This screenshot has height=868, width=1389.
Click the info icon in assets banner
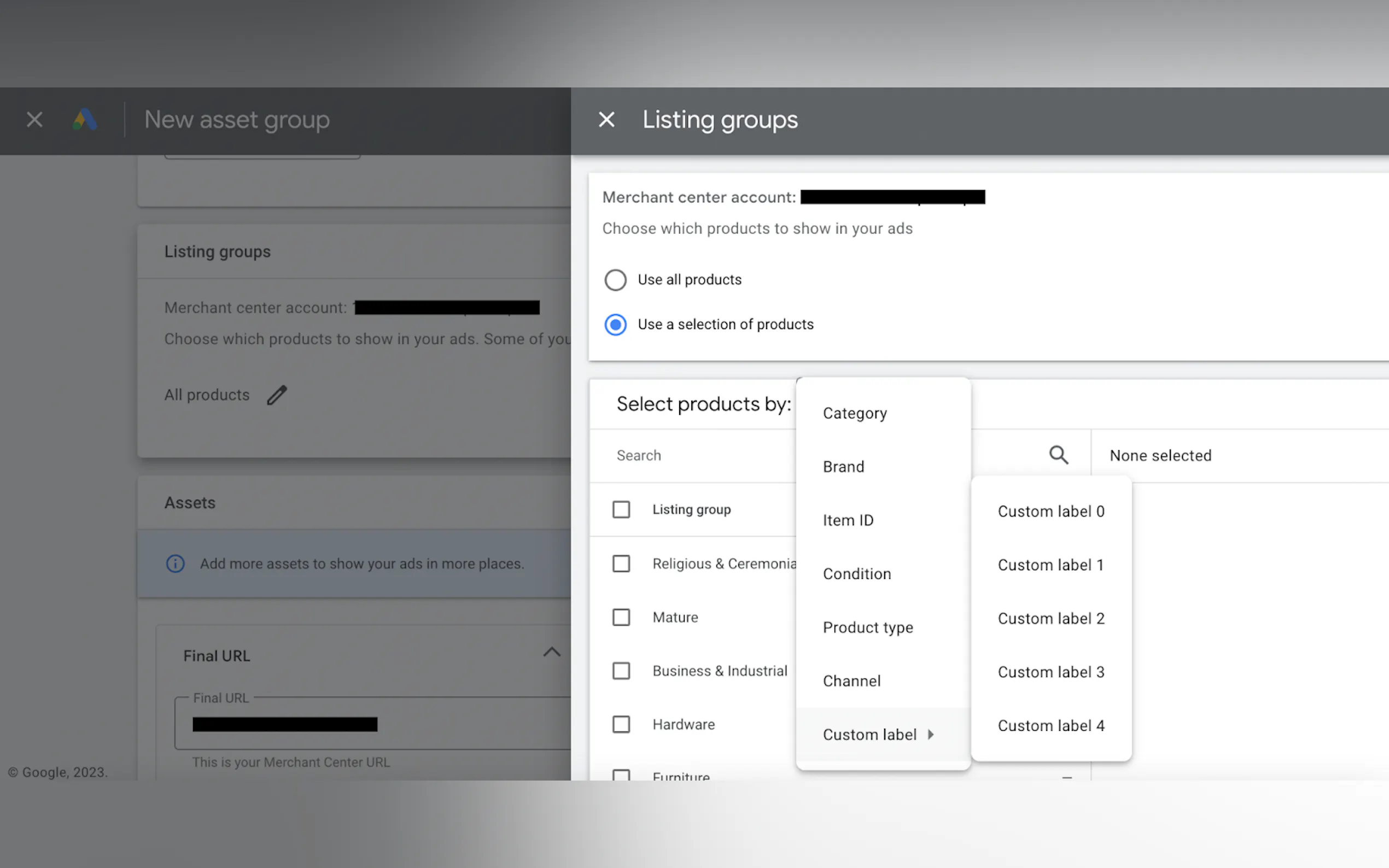[175, 564]
